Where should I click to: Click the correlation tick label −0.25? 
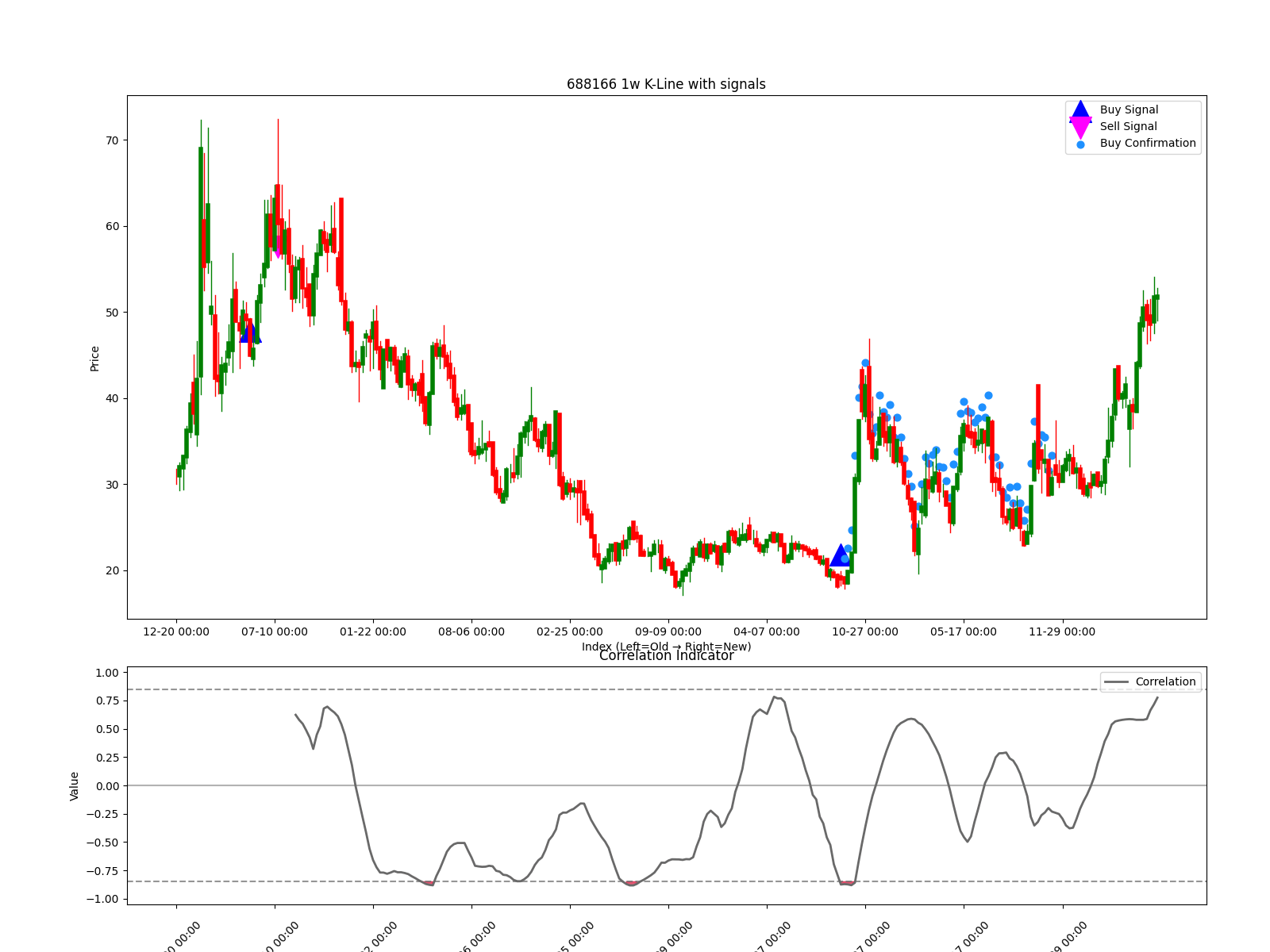tap(103, 815)
